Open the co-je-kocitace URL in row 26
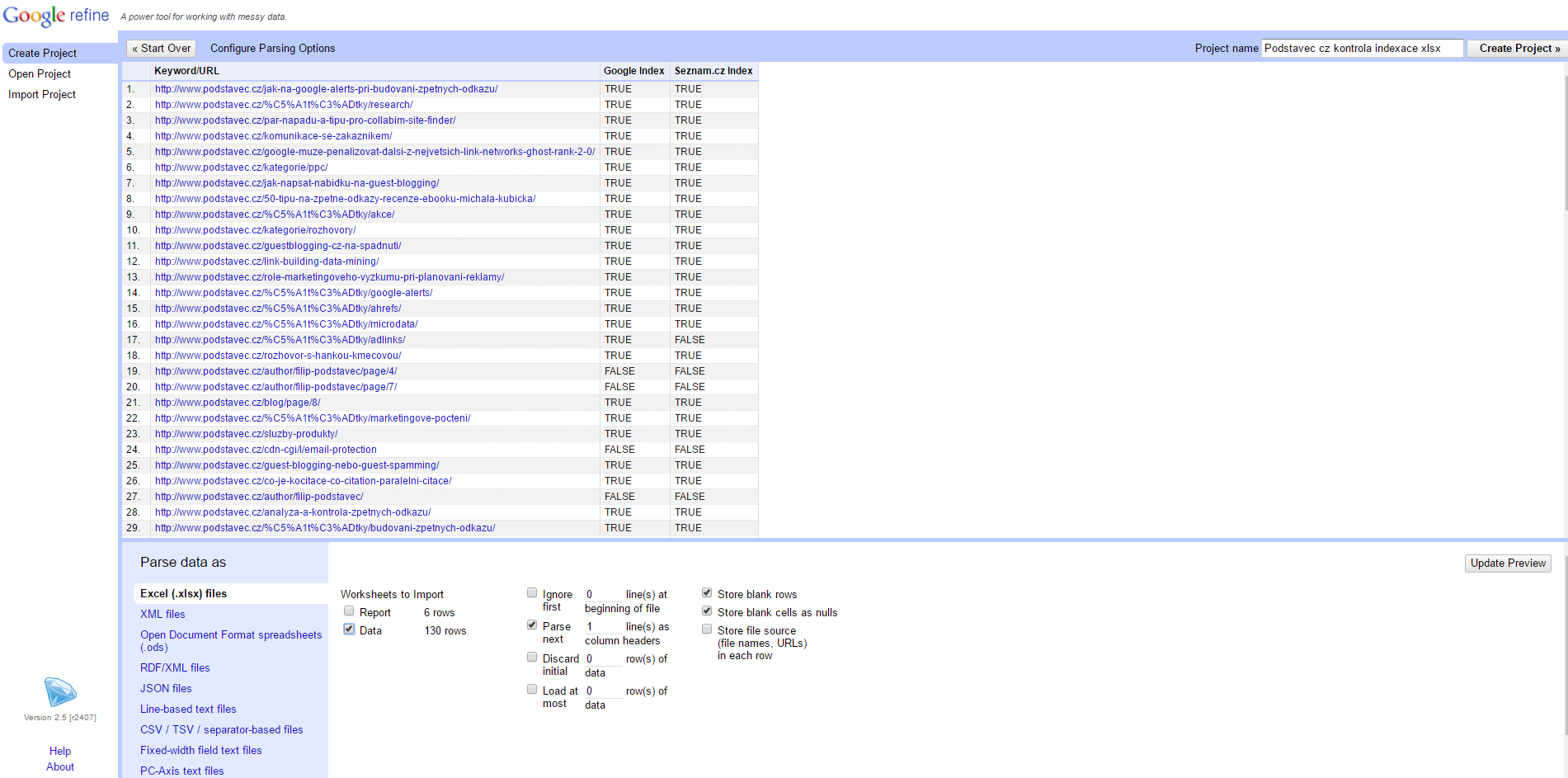Screen dimensions: 1568x778 pyautogui.click(x=303, y=481)
